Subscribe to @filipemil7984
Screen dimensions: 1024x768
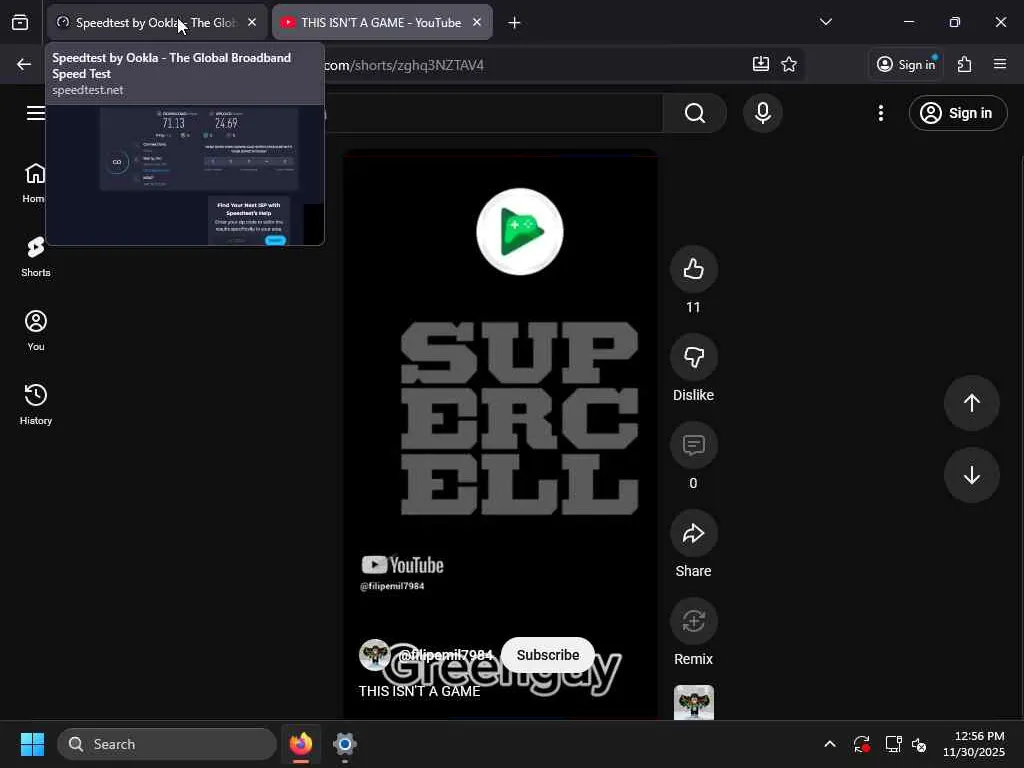pos(547,655)
